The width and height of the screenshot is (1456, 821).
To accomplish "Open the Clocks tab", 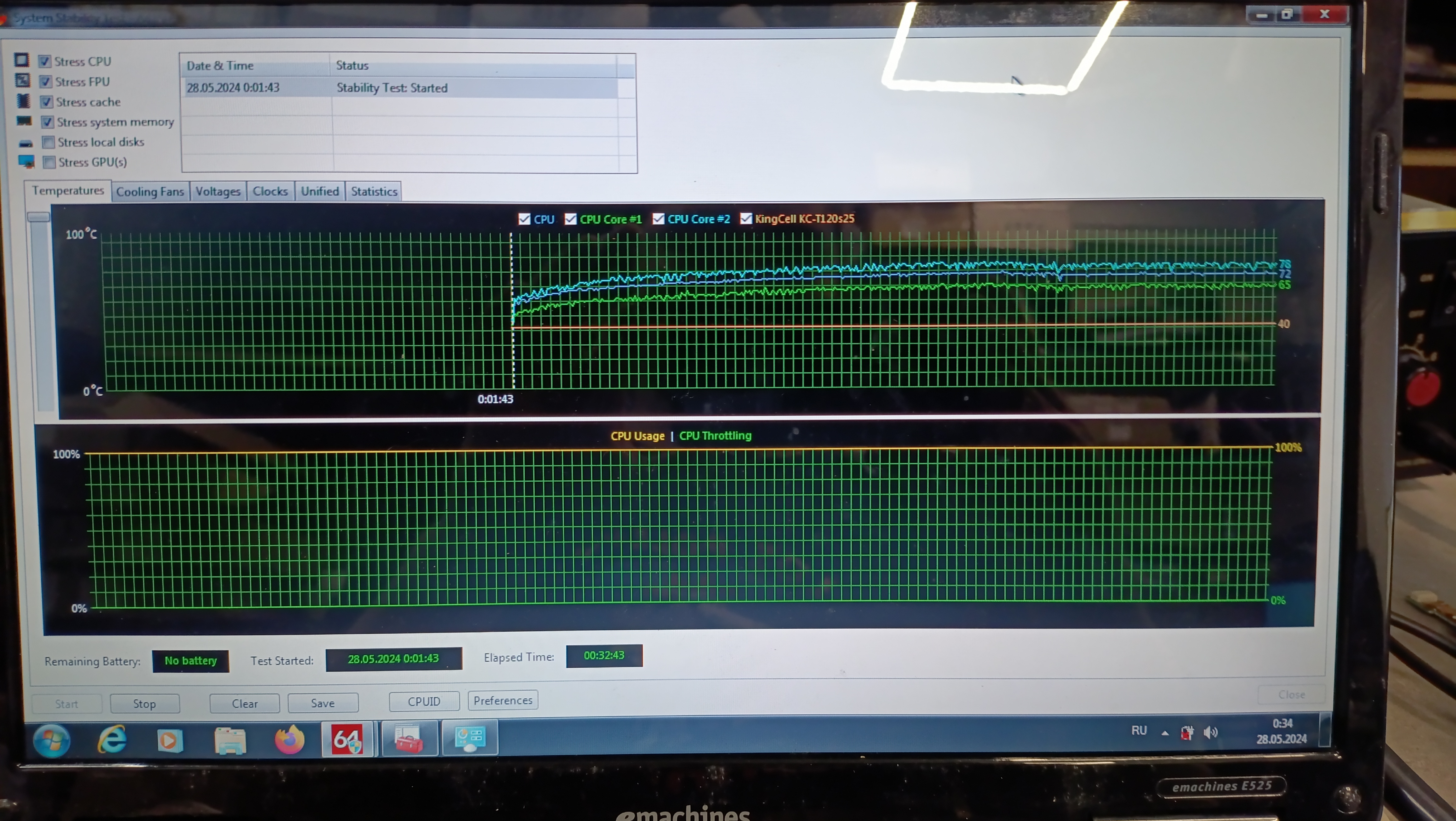I will click(x=270, y=191).
